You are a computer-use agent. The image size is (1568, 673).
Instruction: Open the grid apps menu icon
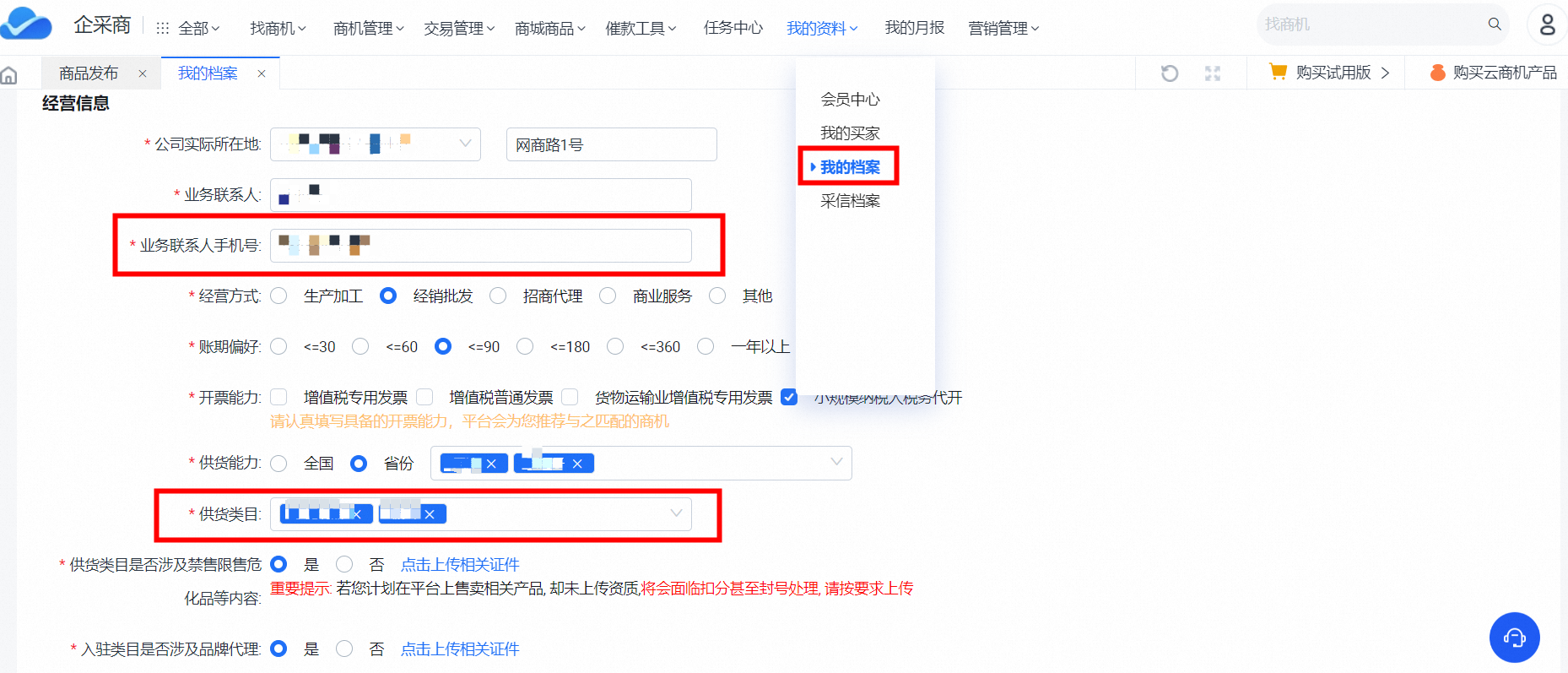[x=163, y=28]
